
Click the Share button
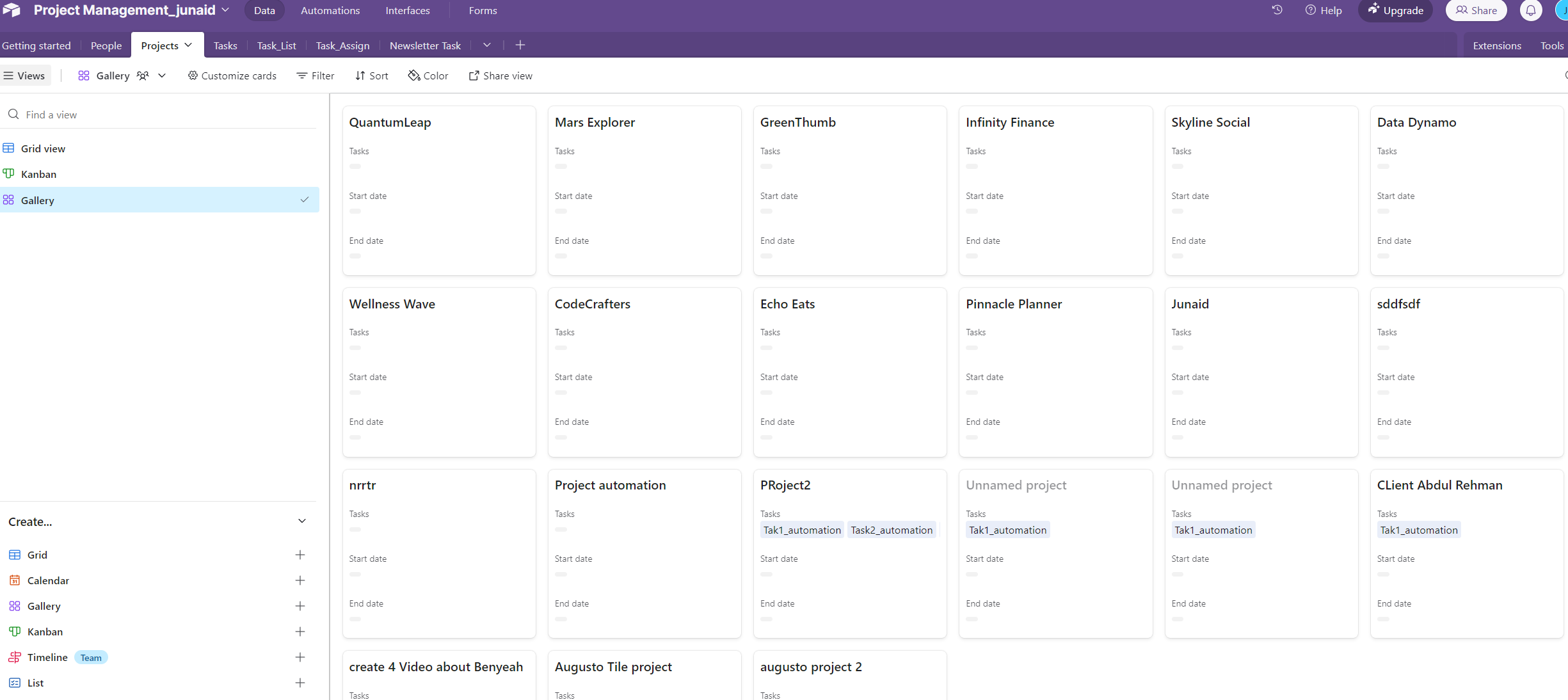click(1476, 10)
